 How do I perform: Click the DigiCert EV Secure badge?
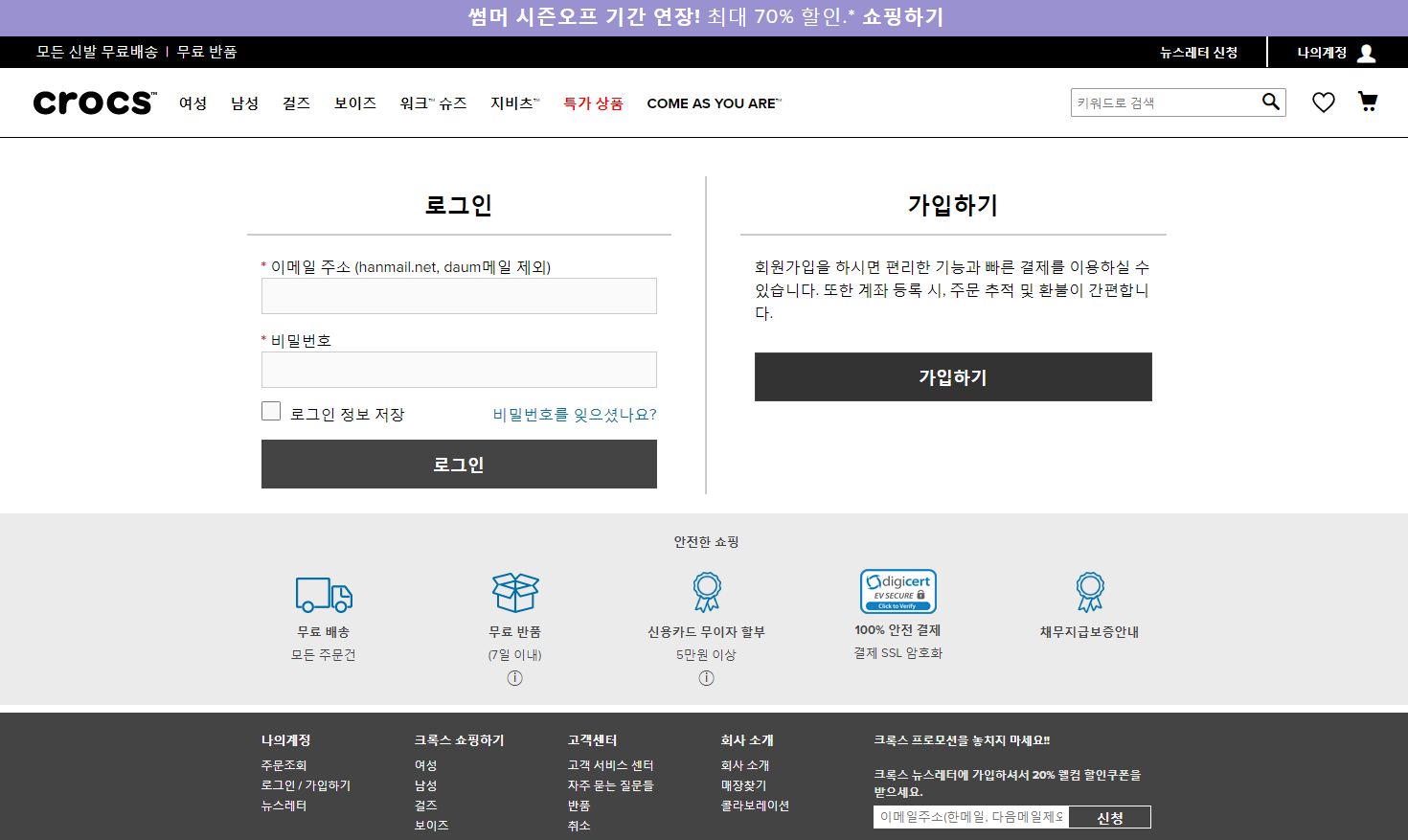click(898, 591)
